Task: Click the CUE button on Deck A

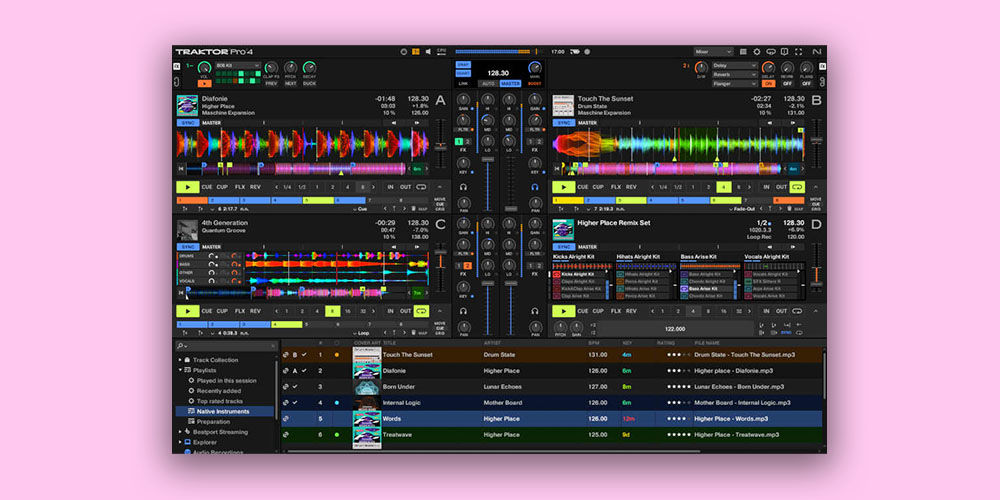Action: 207,187
